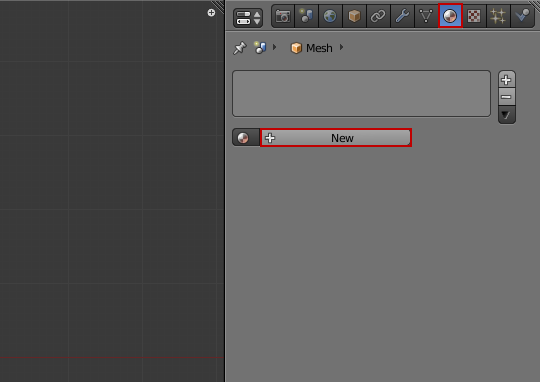The image size is (540, 382).
Task: Select the Material properties tab
Action: (x=450, y=16)
